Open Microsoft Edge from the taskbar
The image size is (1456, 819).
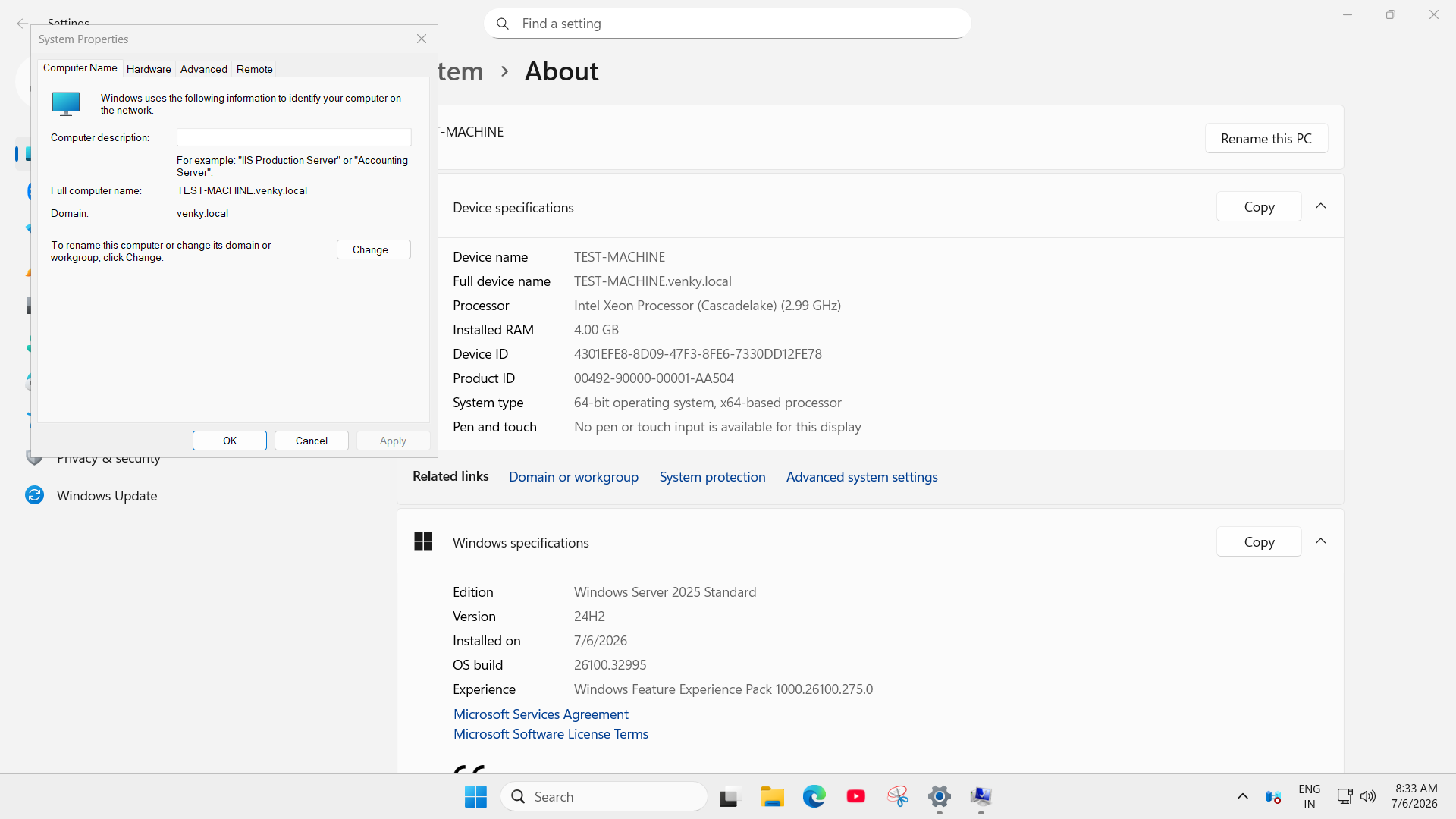tap(814, 796)
